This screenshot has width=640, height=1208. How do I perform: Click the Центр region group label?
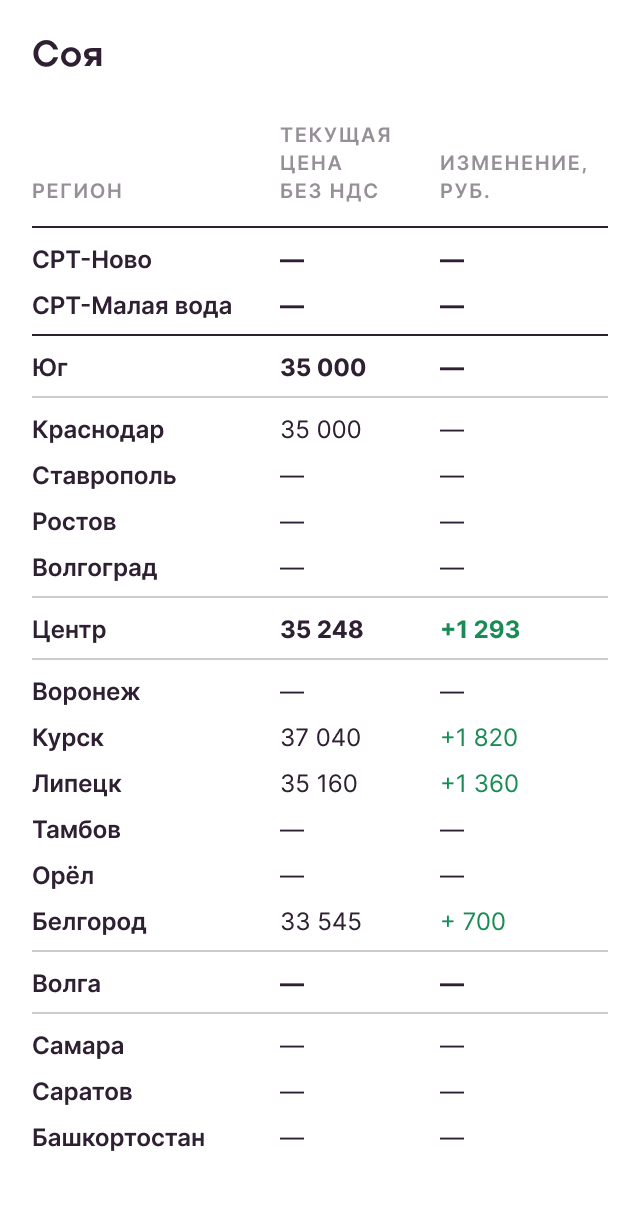69,630
